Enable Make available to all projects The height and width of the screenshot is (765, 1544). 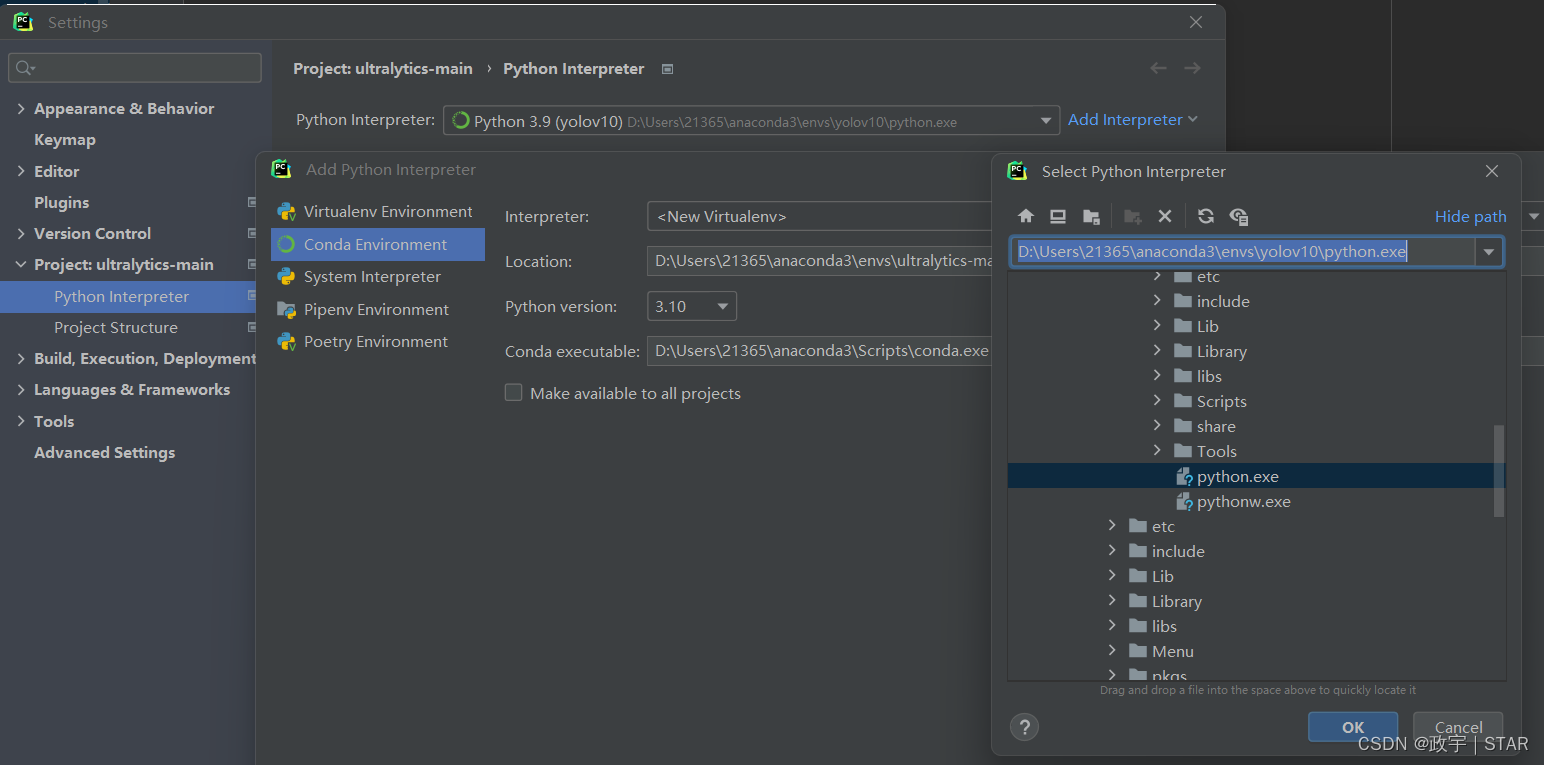(x=514, y=393)
